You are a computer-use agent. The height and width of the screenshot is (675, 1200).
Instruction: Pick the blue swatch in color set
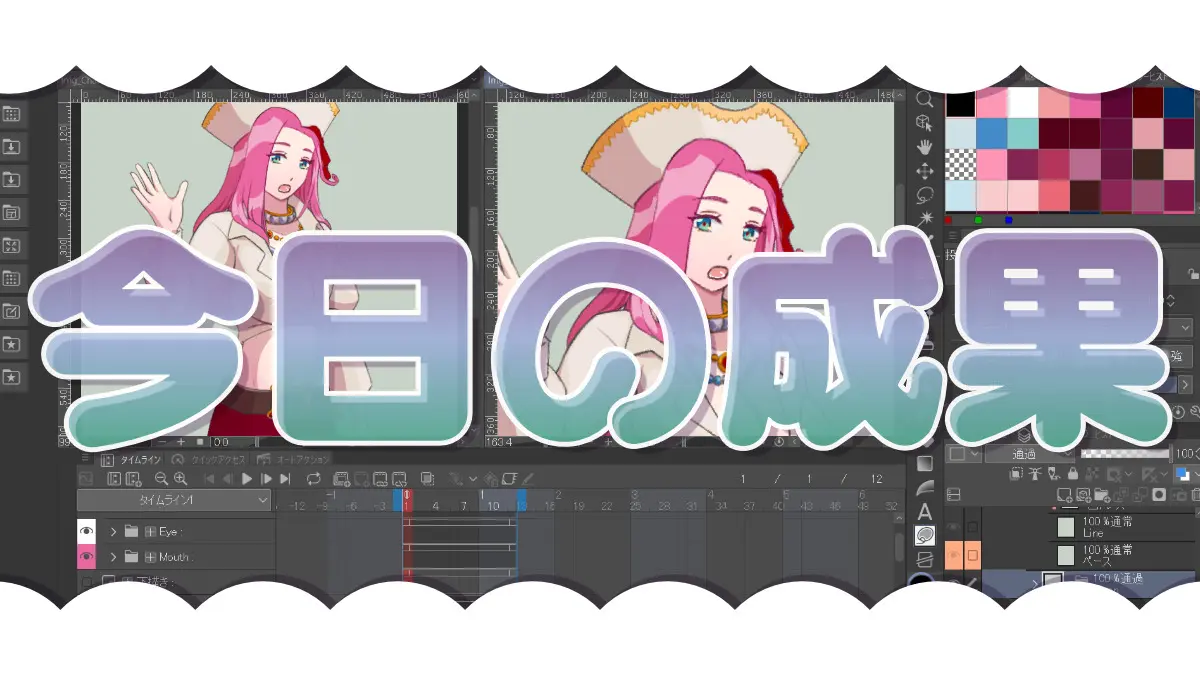991,133
